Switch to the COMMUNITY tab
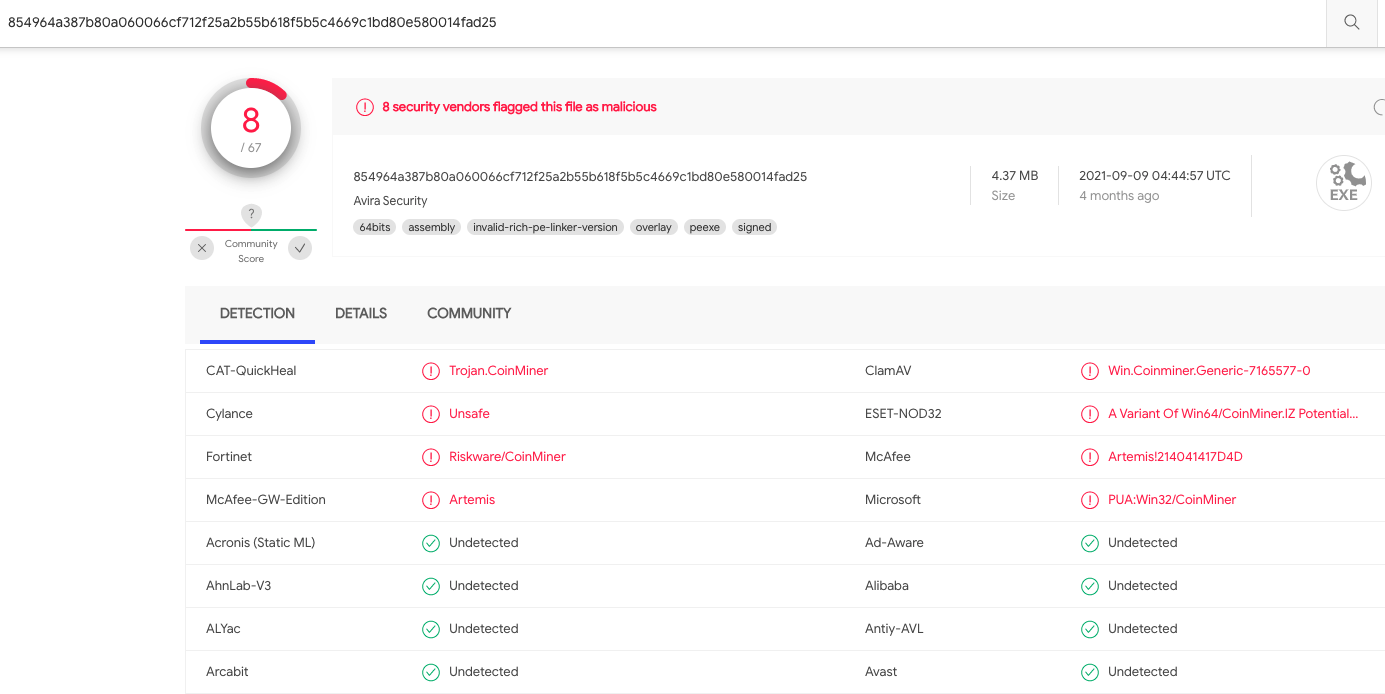 point(469,313)
